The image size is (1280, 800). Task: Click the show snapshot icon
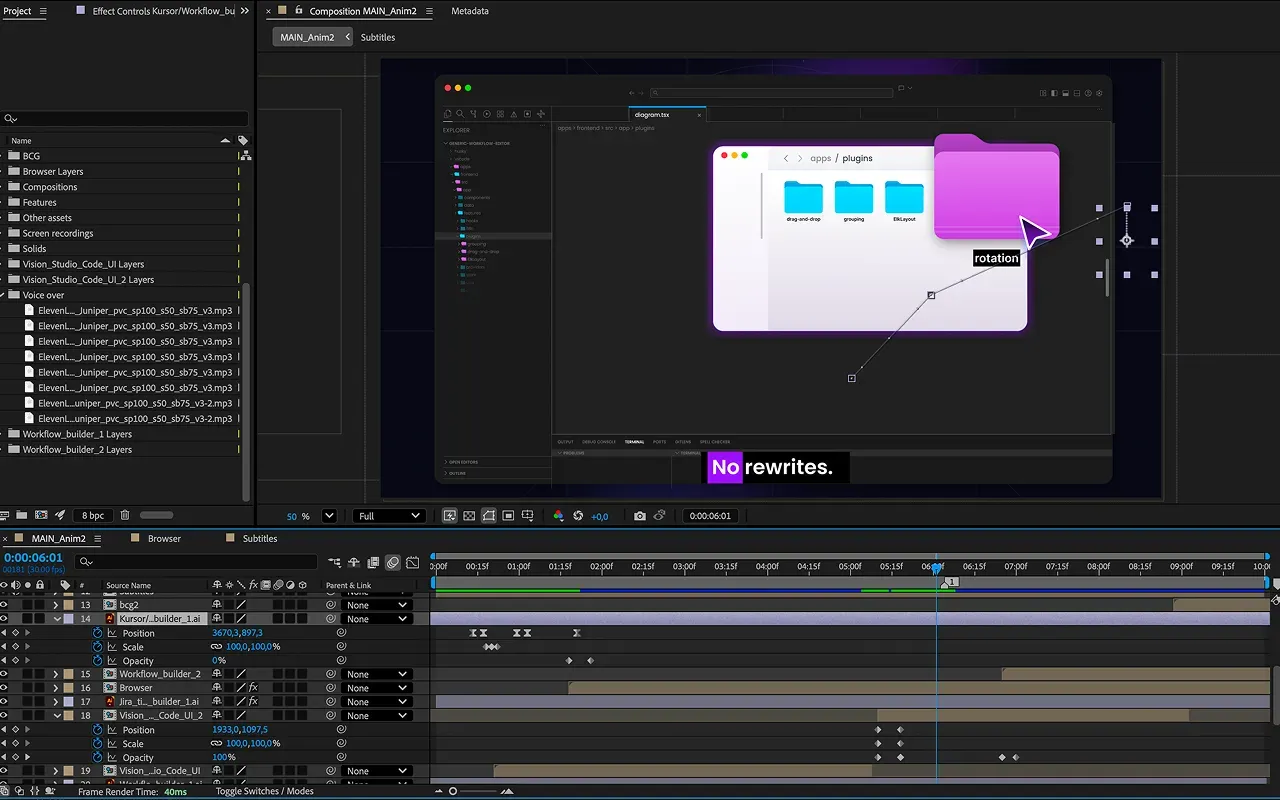click(x=660, y=516)
